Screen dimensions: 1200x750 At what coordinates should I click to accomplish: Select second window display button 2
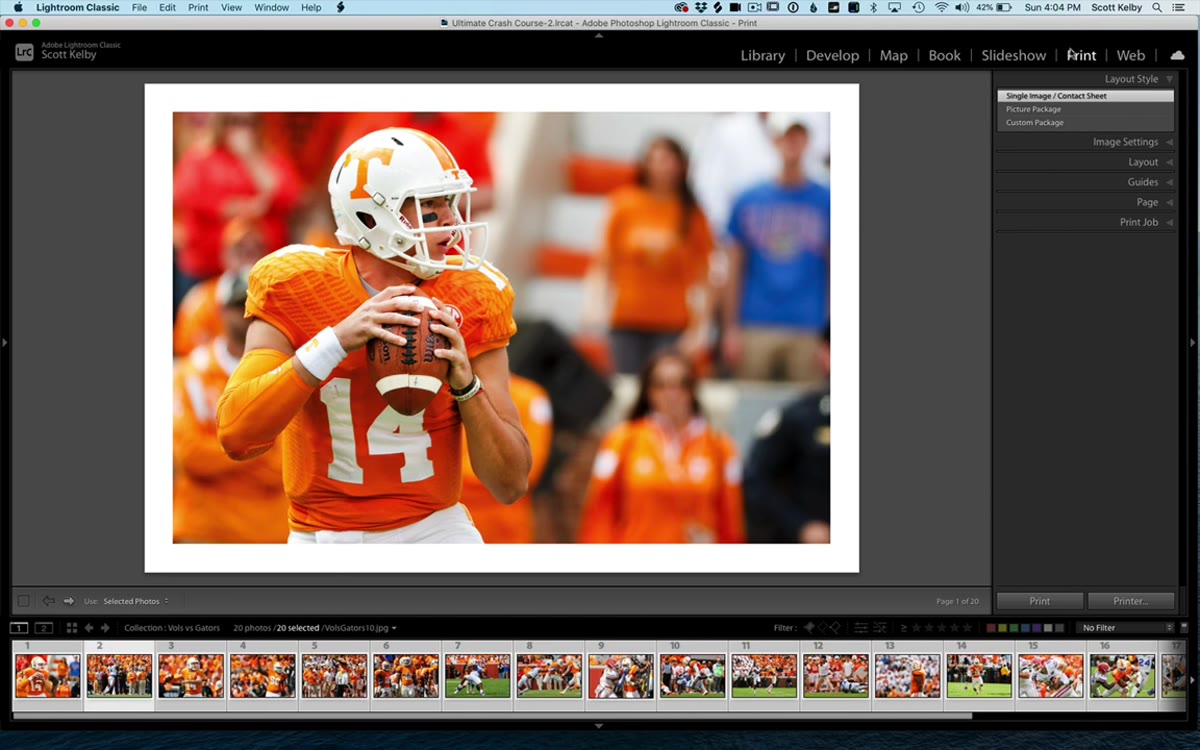pos(44,628)
